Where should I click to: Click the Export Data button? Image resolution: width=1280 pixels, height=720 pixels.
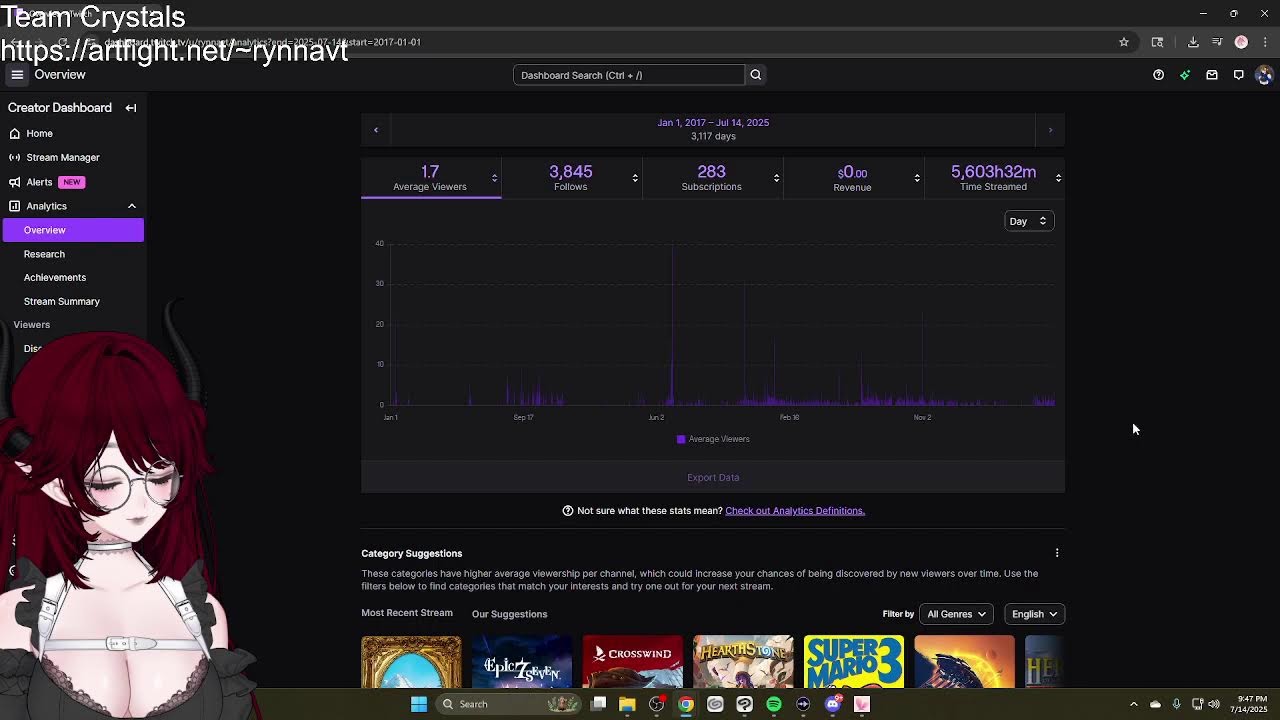pos(713,477)
